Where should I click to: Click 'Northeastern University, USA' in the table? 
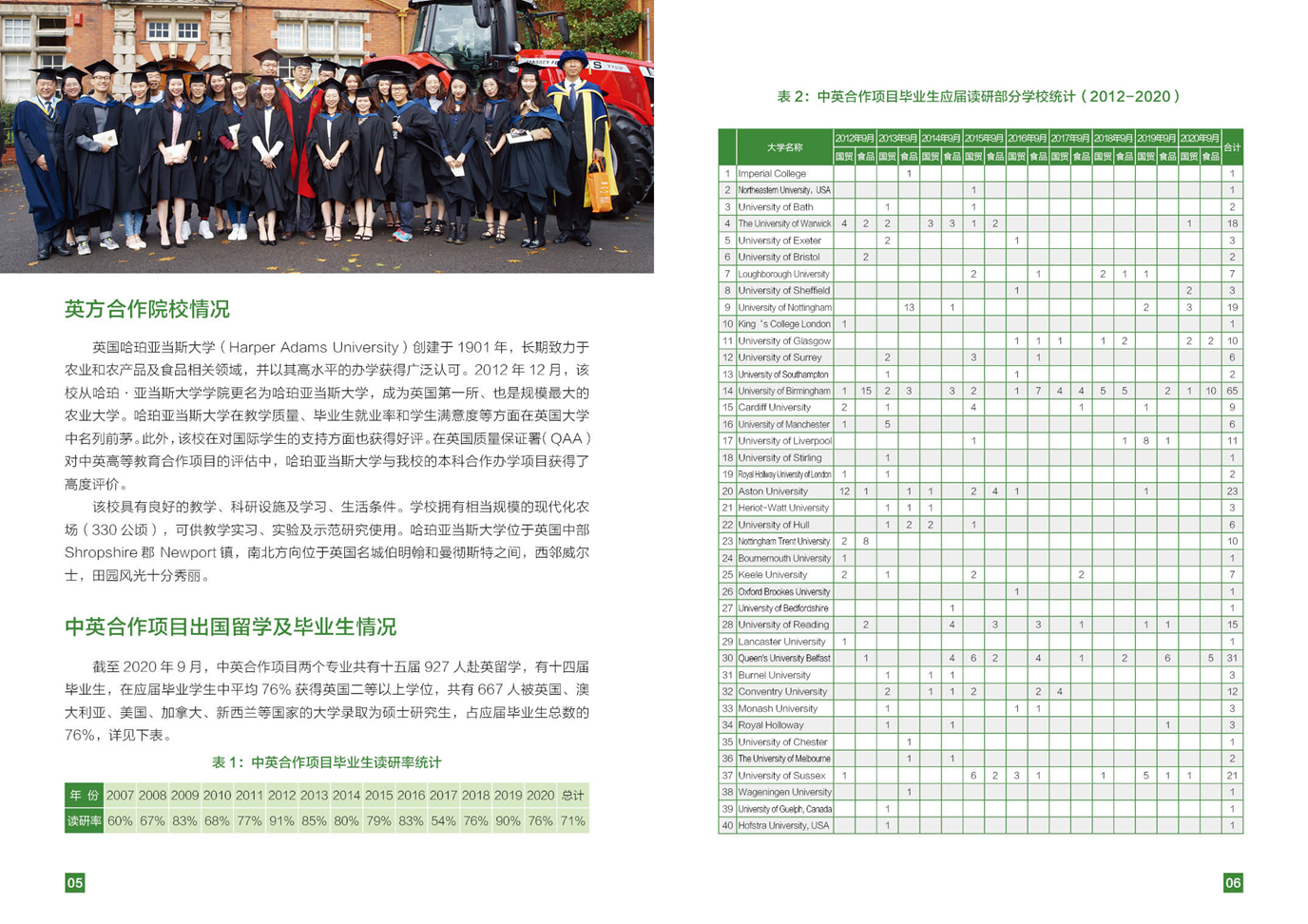point(784,190)
